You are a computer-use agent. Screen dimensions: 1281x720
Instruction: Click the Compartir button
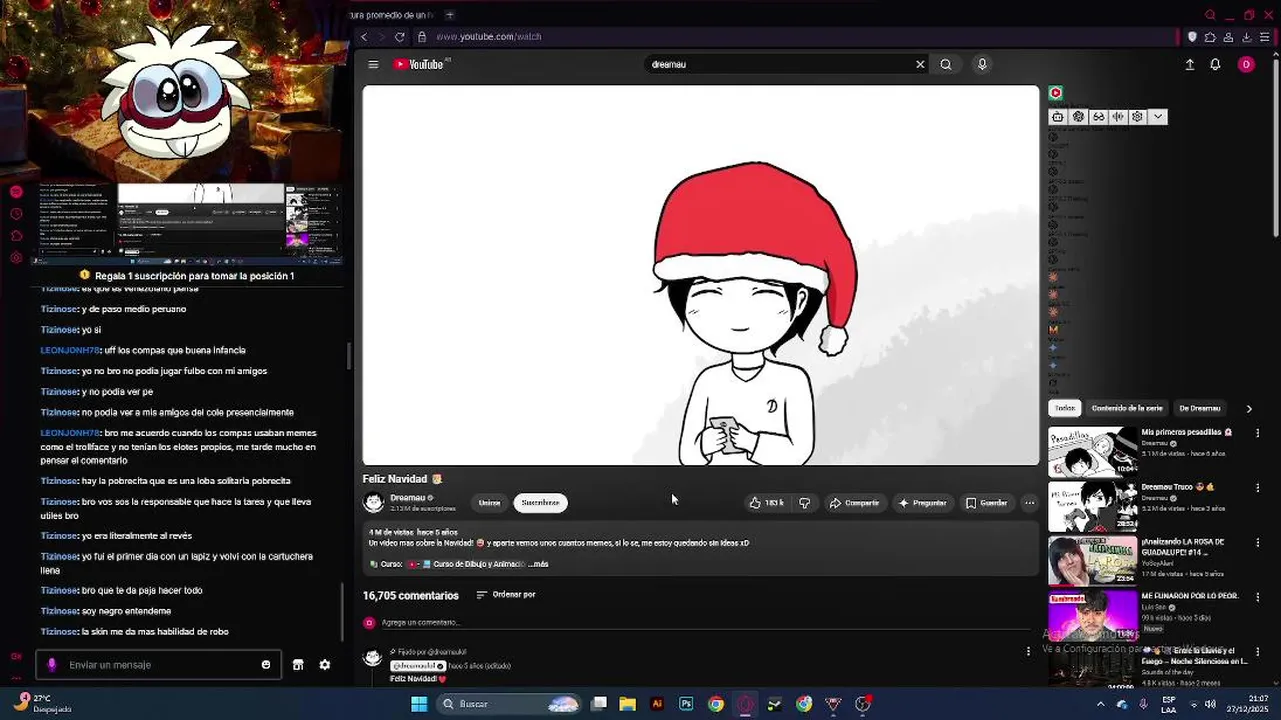(x=854, y=503)
